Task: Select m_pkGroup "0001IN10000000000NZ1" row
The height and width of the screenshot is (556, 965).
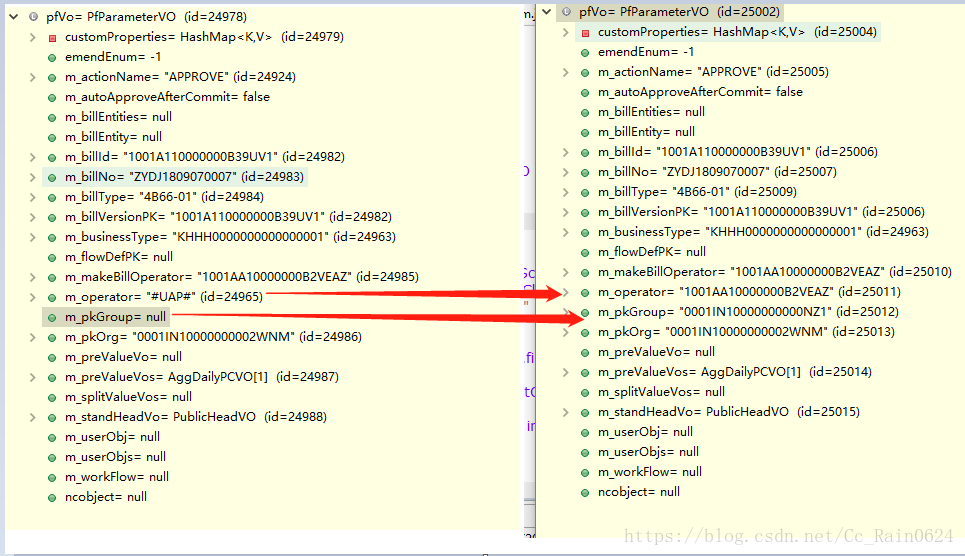Action: click(x=748, y=312)
